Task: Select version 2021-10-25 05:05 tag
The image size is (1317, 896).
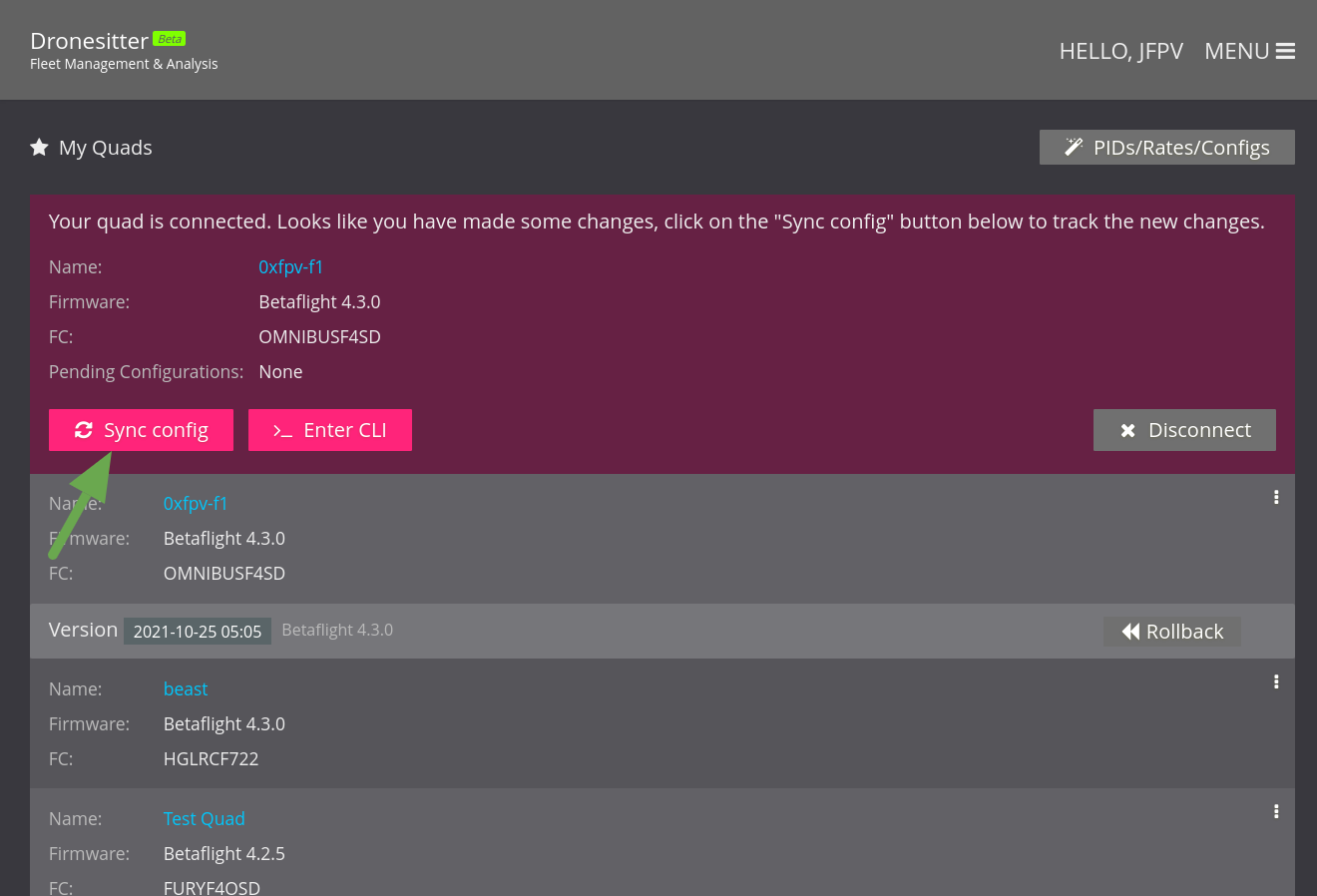Action: tap(198, 632)
